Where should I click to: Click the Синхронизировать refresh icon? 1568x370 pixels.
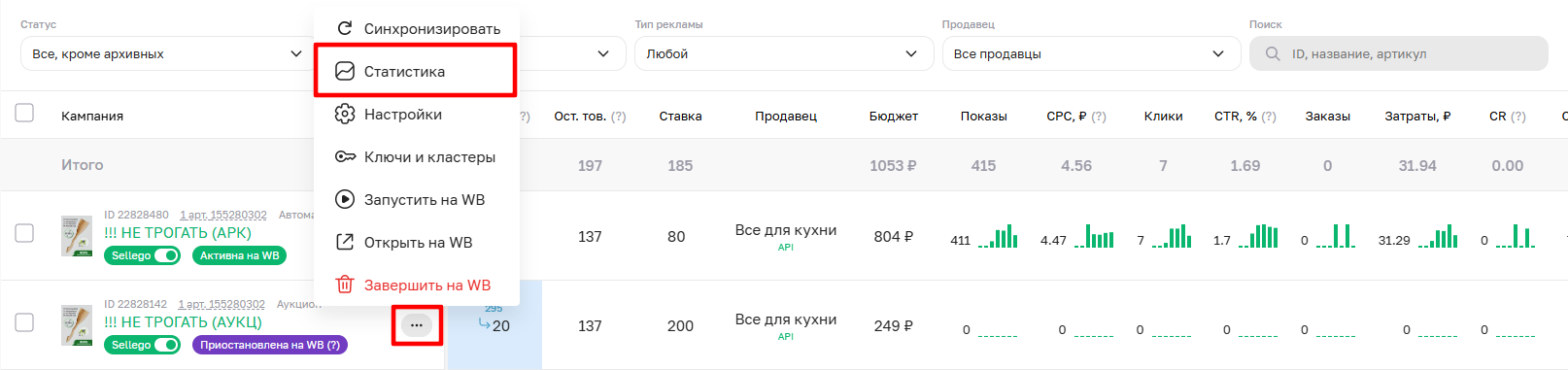[345, 28]
